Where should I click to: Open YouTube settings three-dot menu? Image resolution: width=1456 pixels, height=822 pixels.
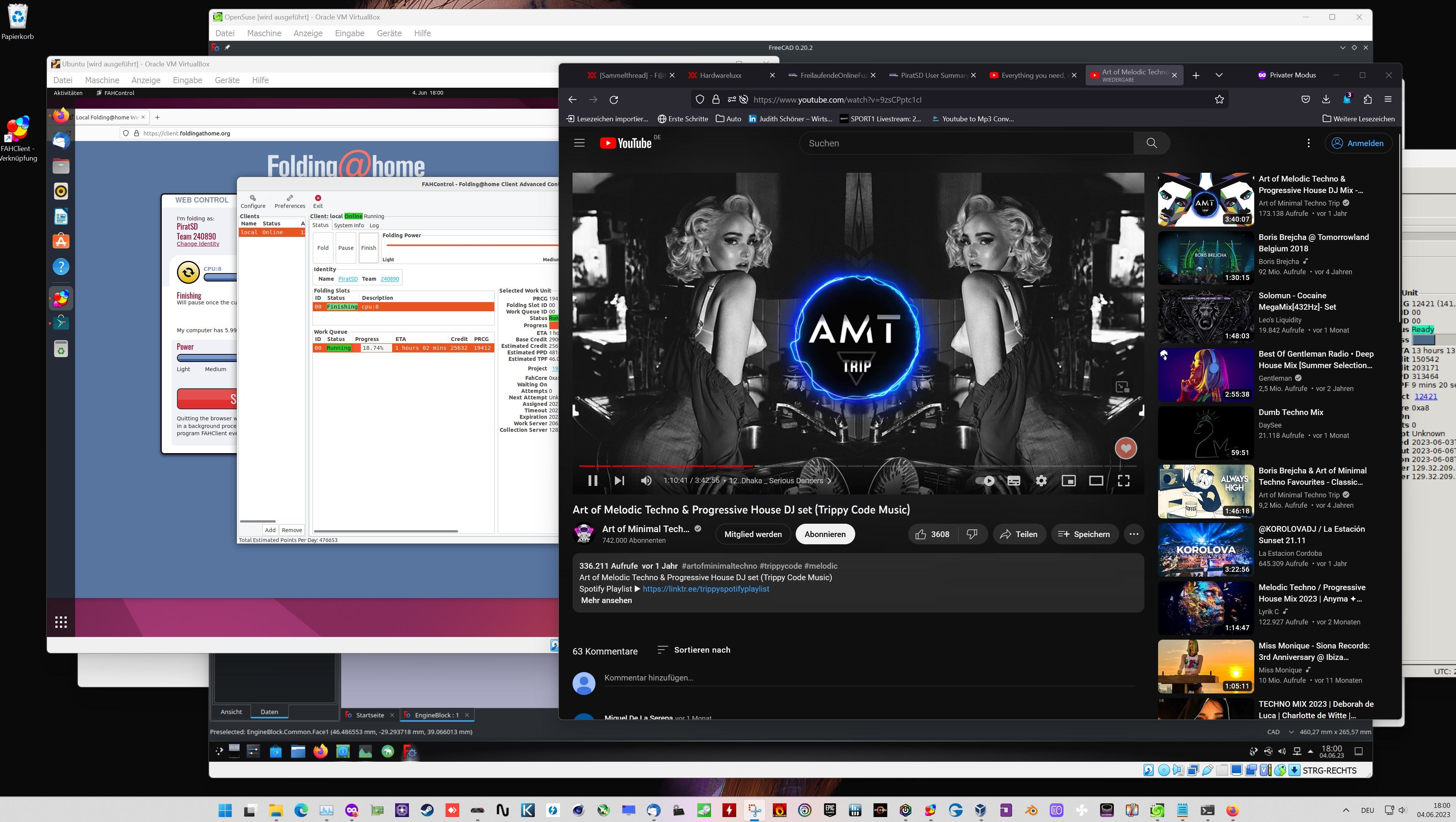tap(1308, 143)
